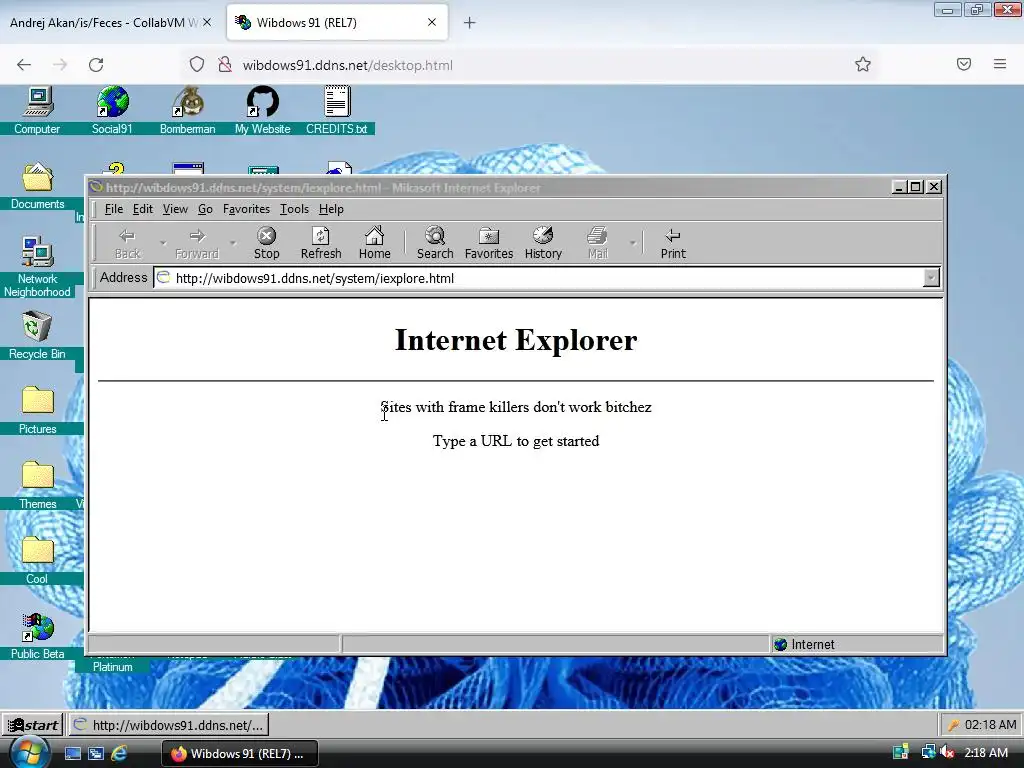
Task: Expand the Mail button dropdown arrow
Action: [x=632, y=243]
